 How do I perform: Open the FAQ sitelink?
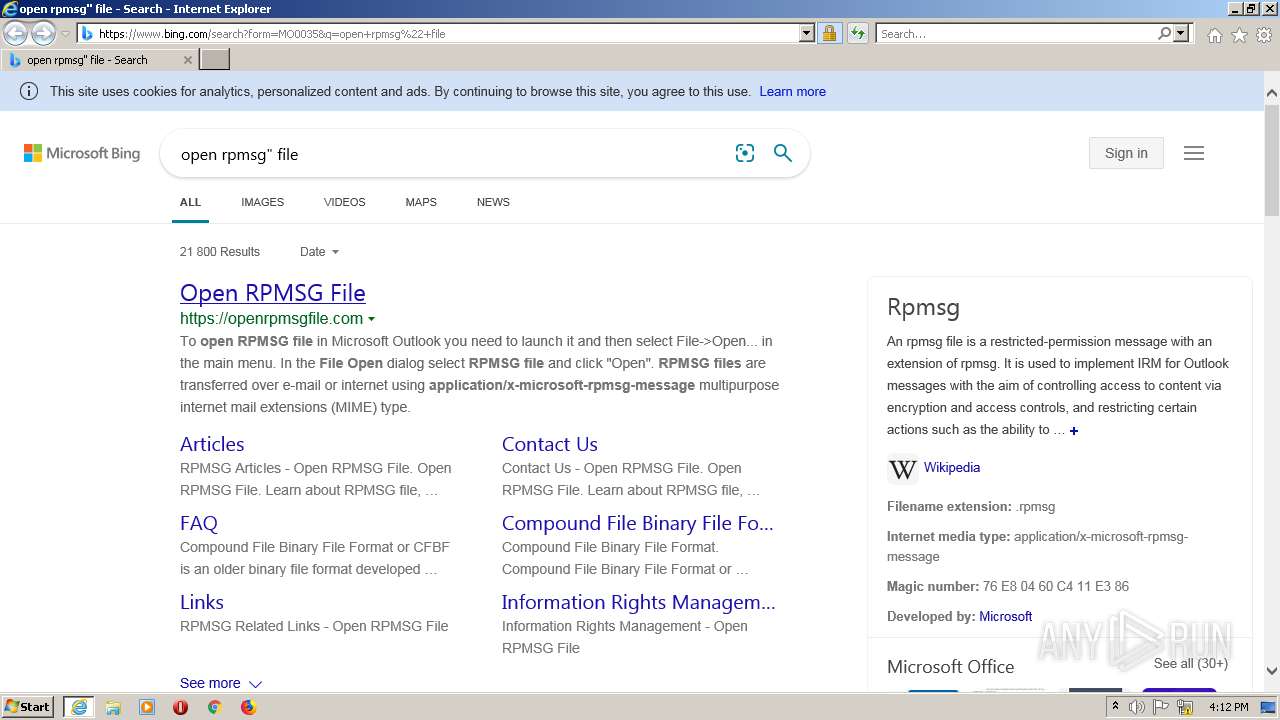click(x=199, y=523)
